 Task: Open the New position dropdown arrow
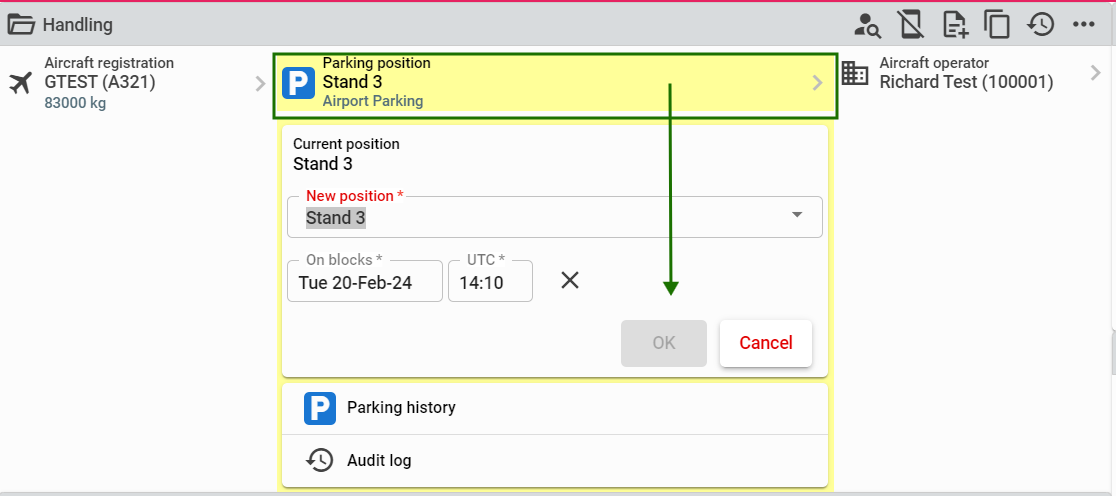(797, 215)
